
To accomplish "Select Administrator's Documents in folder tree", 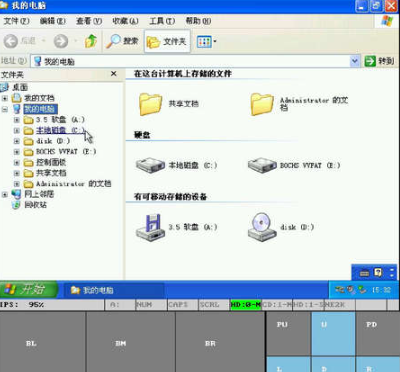I will coord(73,184).
